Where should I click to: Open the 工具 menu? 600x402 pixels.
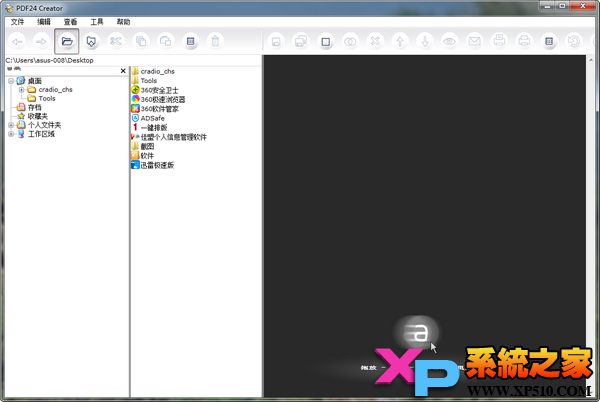point(97,22)
